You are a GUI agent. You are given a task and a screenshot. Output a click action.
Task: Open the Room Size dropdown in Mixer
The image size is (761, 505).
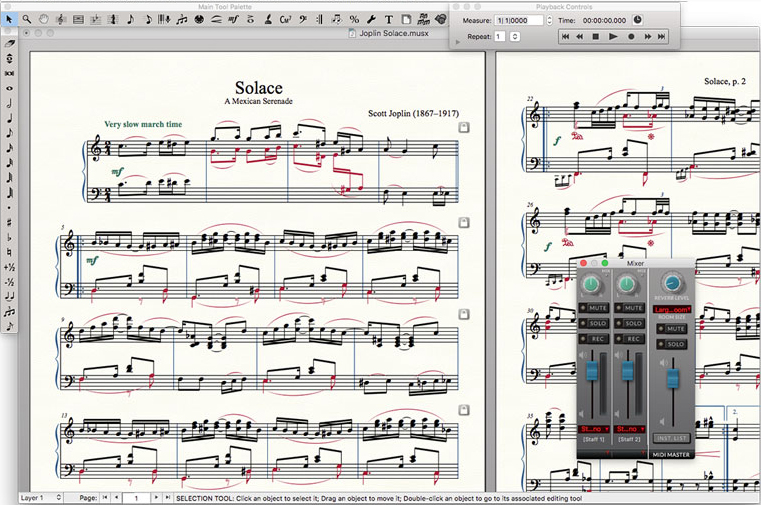click(674, 310)
